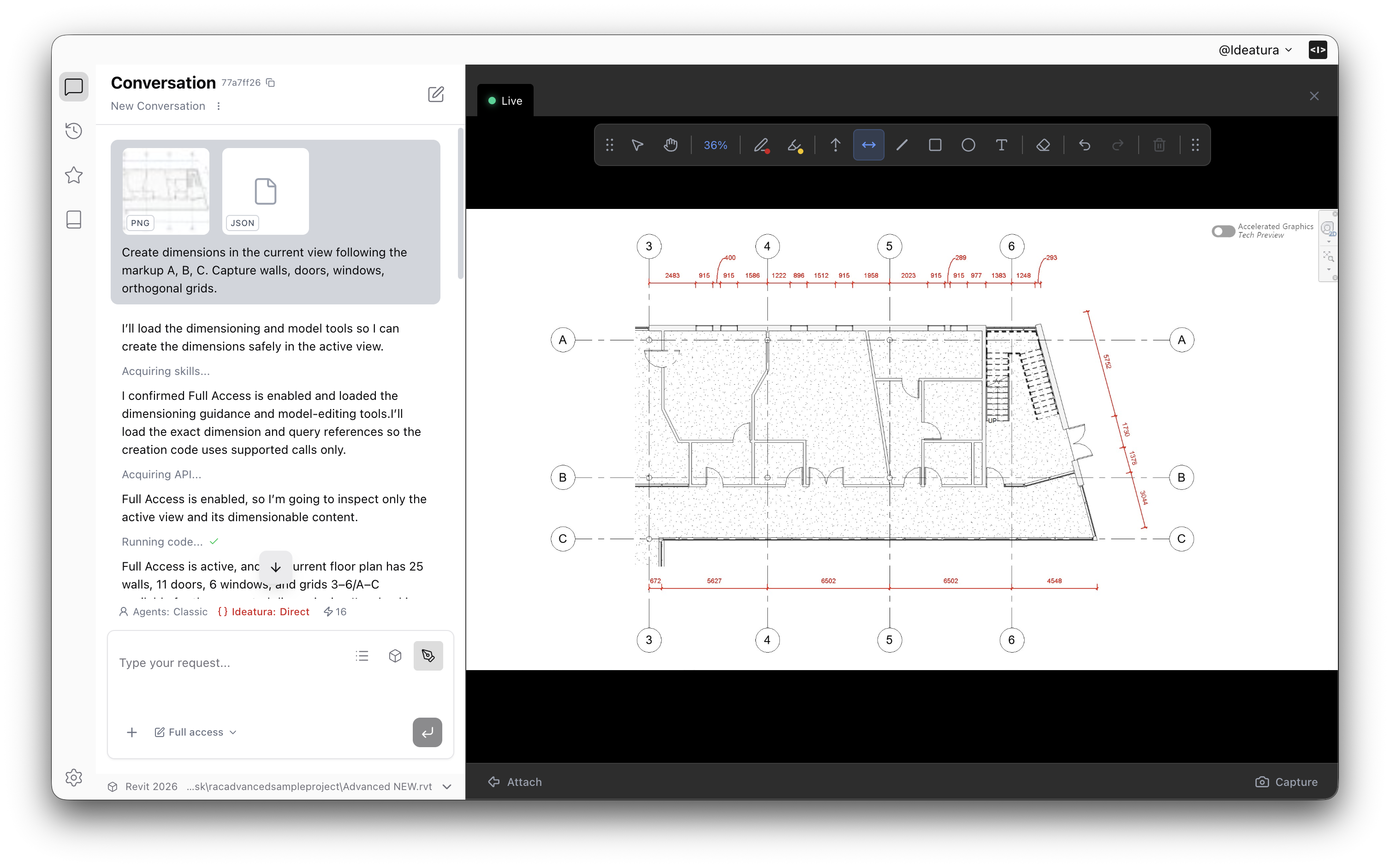1390x868 pixels.
Task: Open conversation options three-dot menu
Action: [x=219, y=106]
